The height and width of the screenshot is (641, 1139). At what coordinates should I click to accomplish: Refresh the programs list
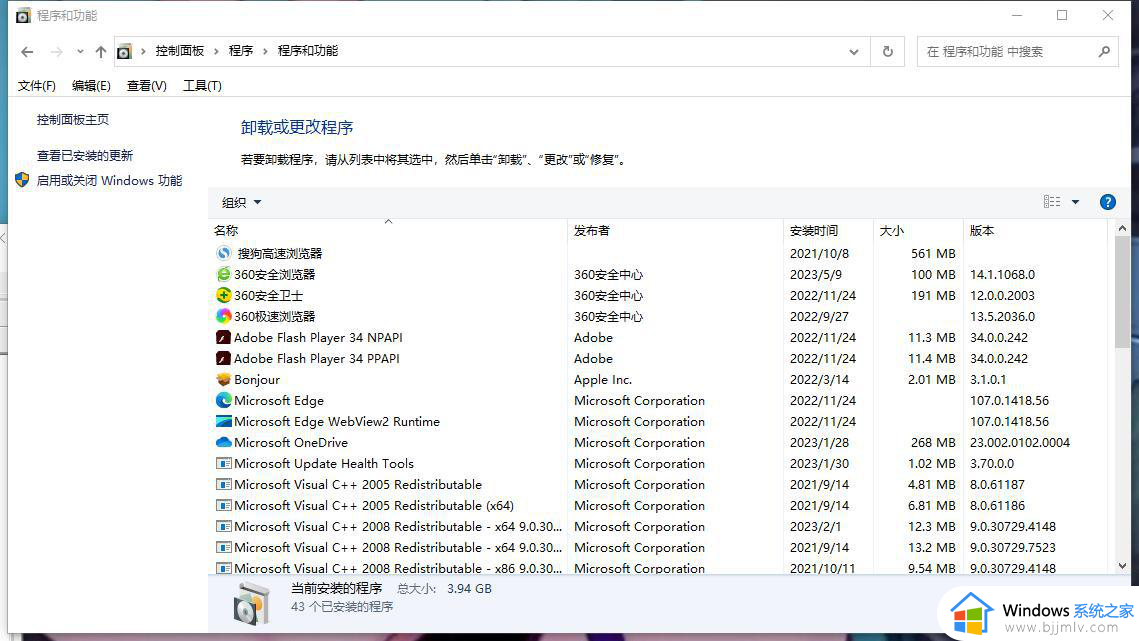pyautogui.click(x=887, y=52)
